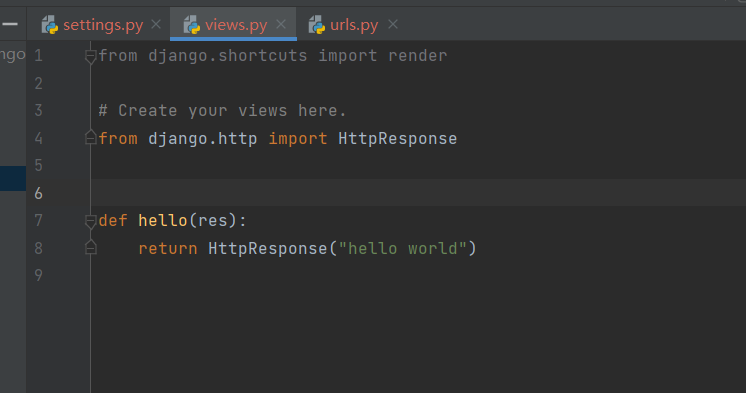The height and width of the screenshot is (393, 746).
Task: Click line number 9 in gutter
Action: click(39, 275)
